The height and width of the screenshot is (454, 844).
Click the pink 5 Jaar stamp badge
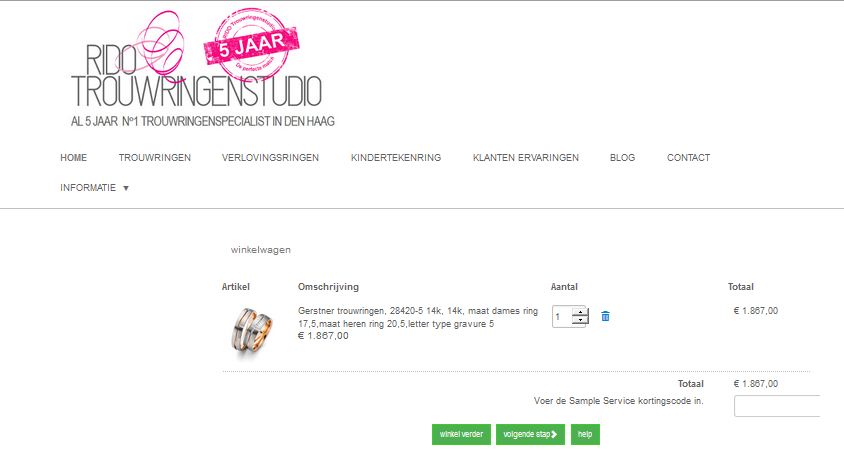(251, 44)
